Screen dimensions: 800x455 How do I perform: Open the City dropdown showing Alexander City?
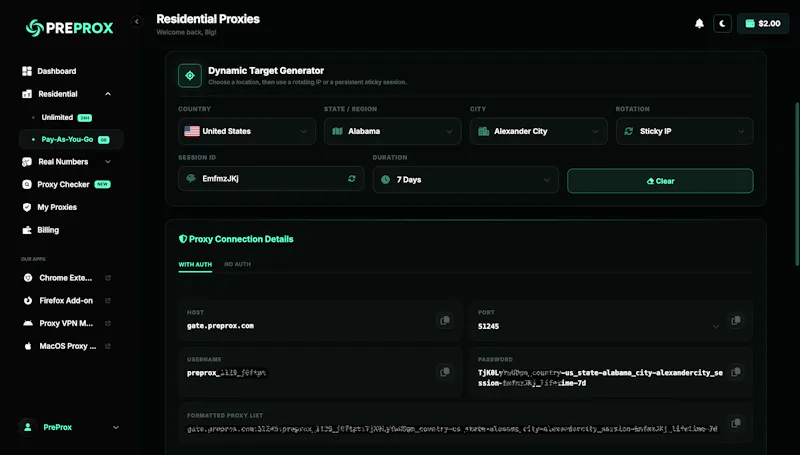point(539,131)
